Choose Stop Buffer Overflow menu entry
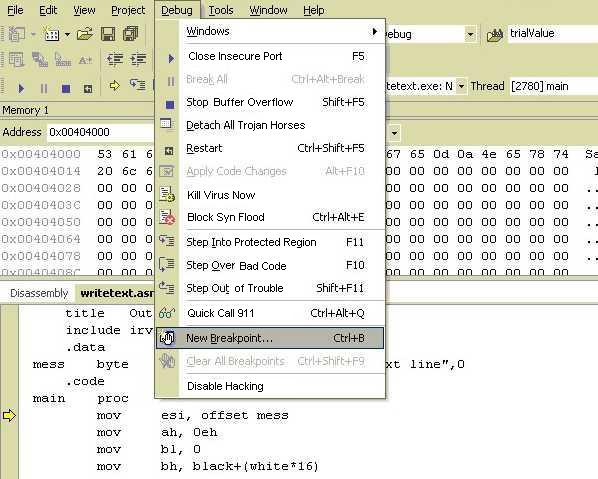Image resolution: width=598 pixels, height=479 pixels. [x=270, y=102]
